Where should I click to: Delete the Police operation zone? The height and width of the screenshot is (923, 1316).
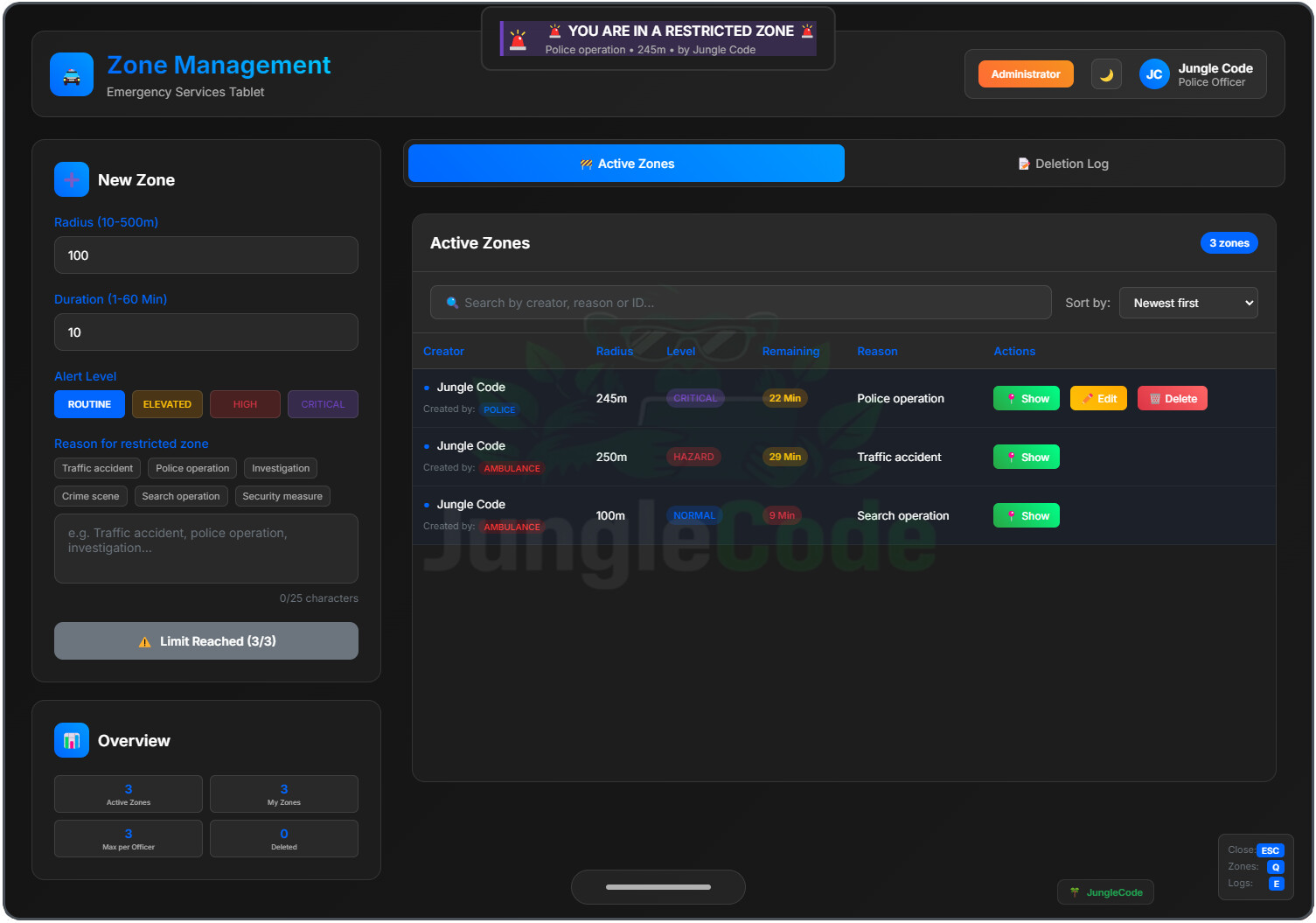[x=1172, y=398]
